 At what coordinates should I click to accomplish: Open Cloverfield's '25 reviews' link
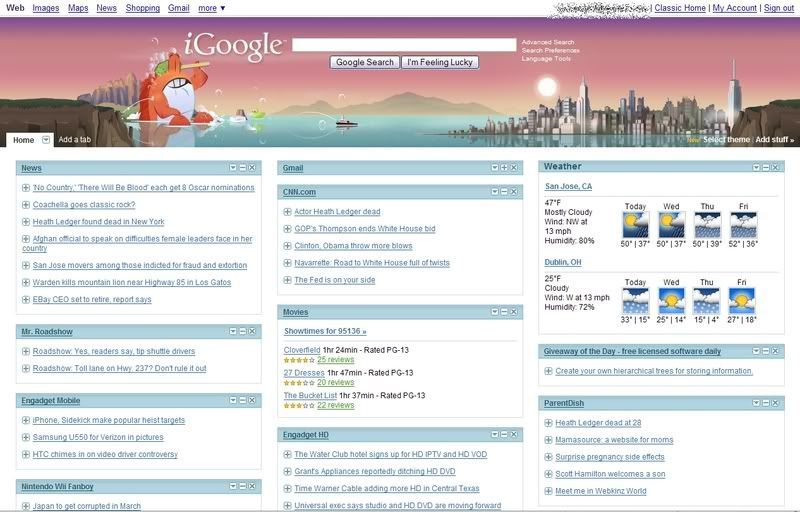(x=335, y=360)
